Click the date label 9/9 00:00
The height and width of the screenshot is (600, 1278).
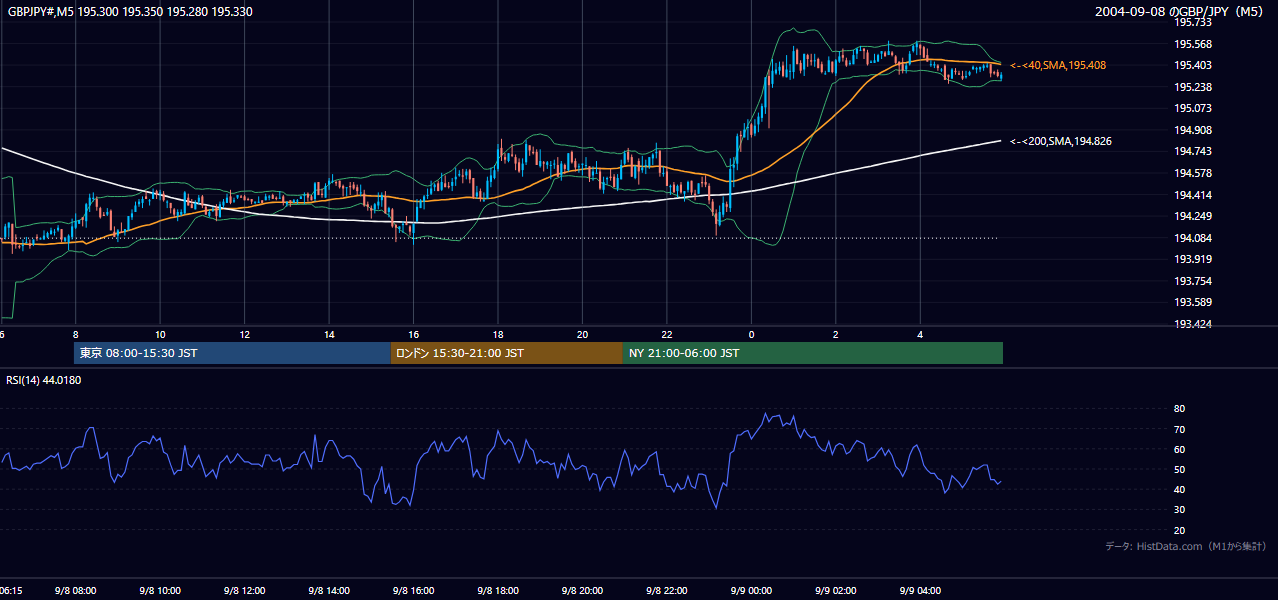coord(751,591)
